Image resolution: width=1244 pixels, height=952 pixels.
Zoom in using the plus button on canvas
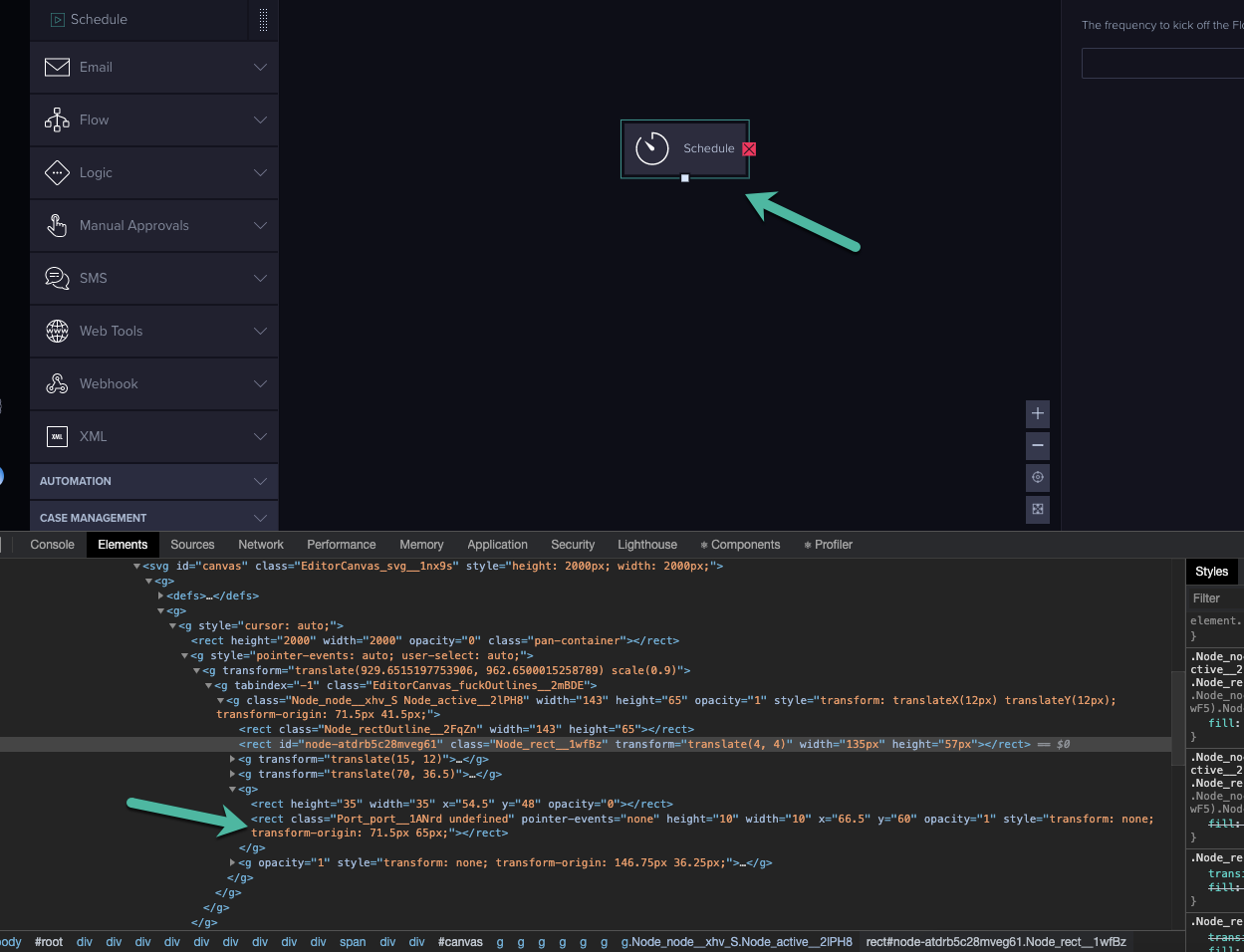point(1037,413)
